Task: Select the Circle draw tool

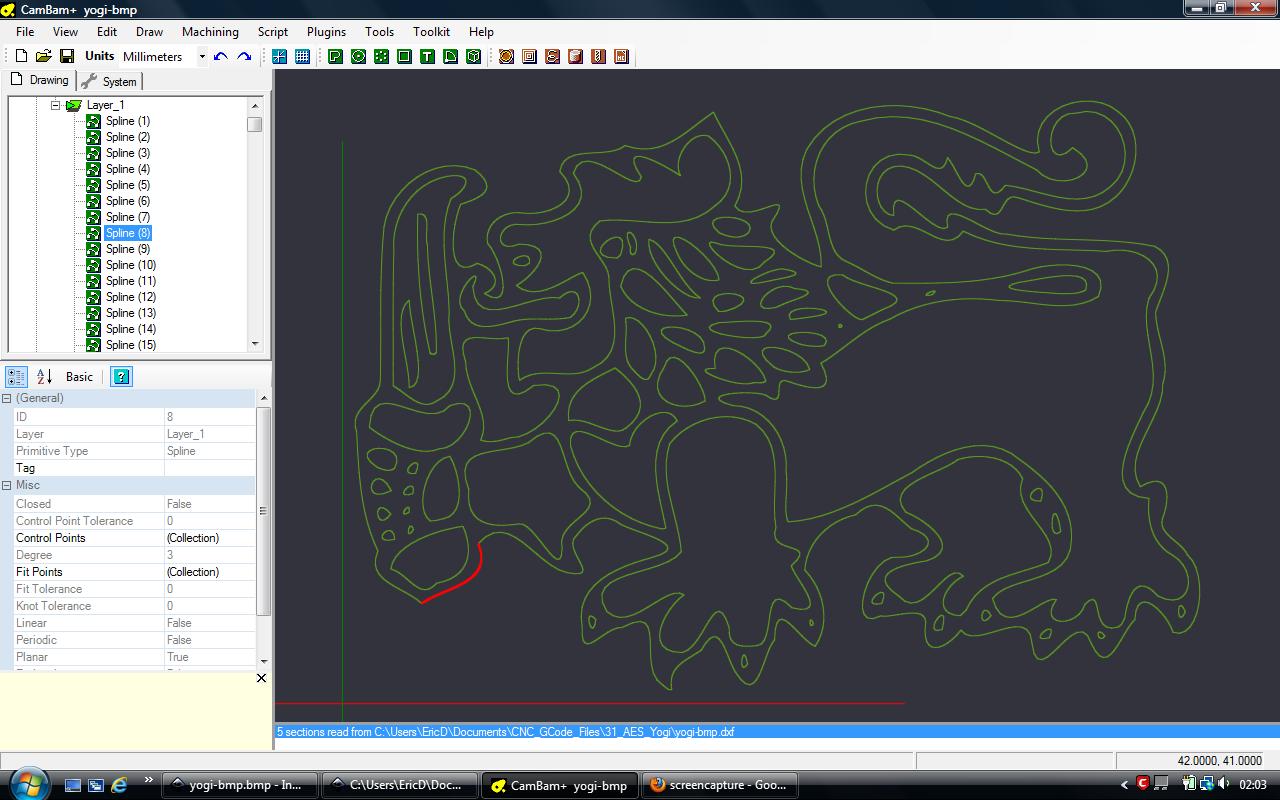Action: (x=358, y=57)
